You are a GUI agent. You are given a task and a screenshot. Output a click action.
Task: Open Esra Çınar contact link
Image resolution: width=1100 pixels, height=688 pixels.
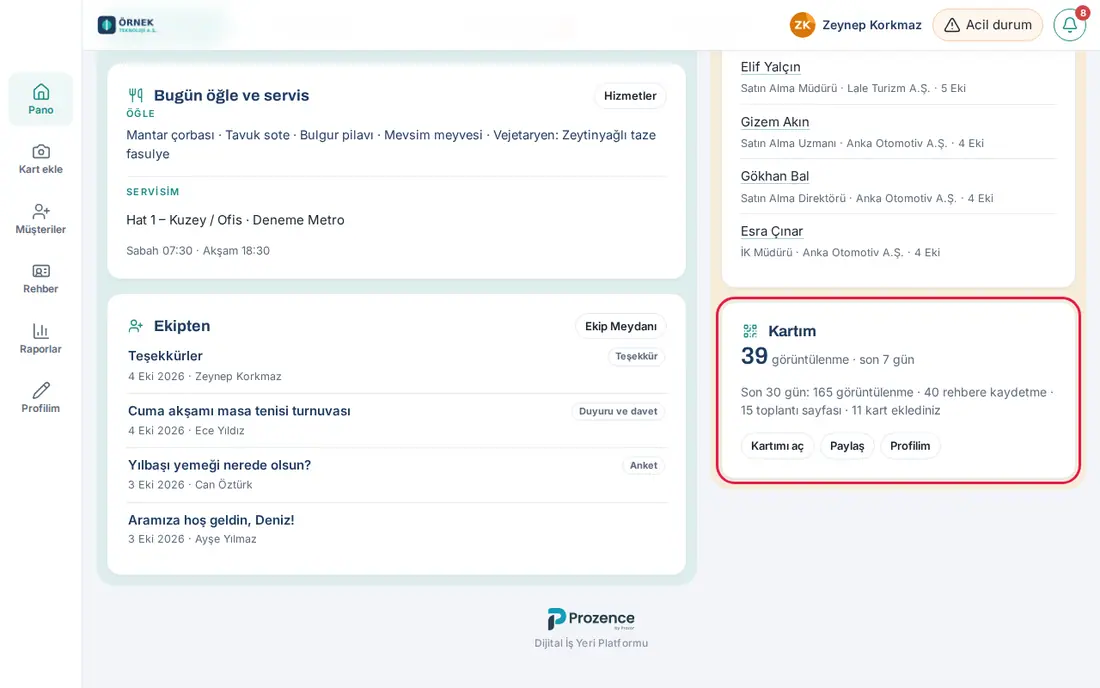click(772, 231)
